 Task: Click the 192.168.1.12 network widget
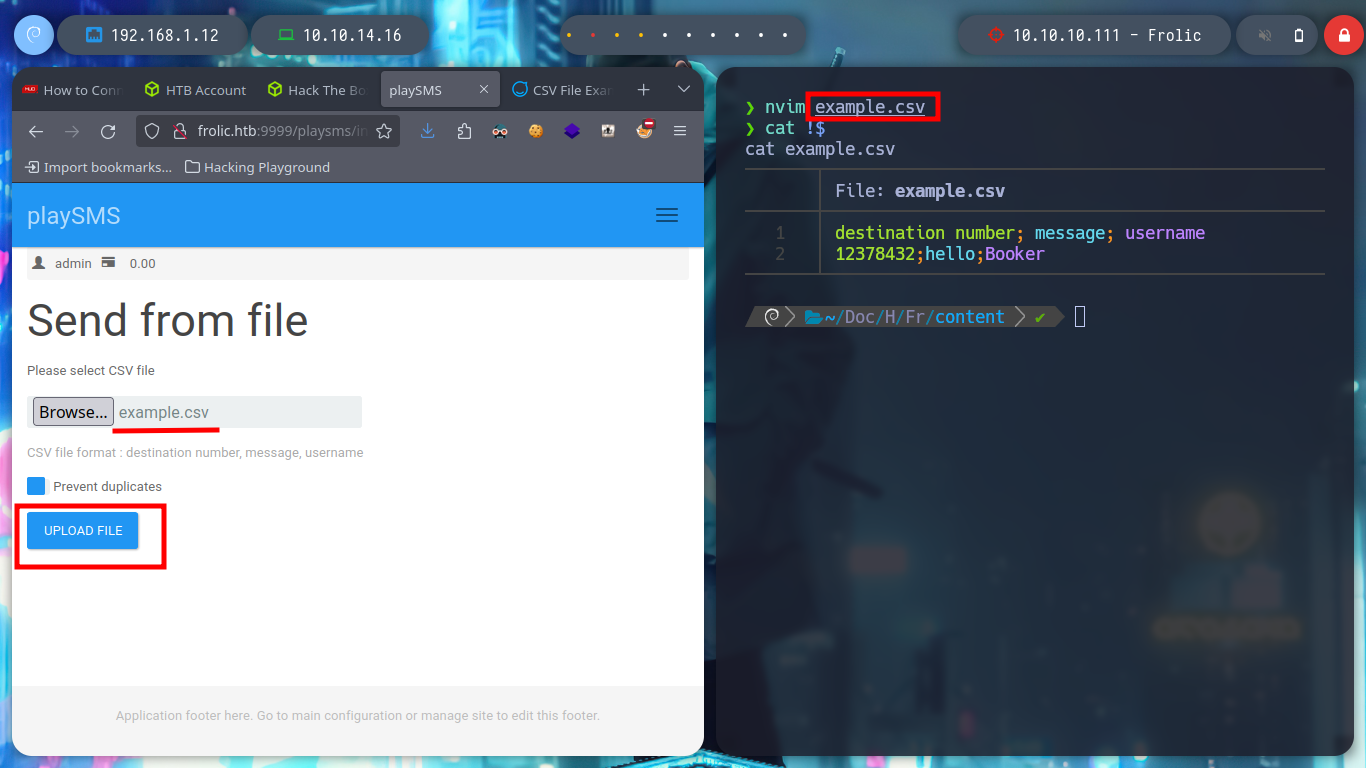pos(152,35)
